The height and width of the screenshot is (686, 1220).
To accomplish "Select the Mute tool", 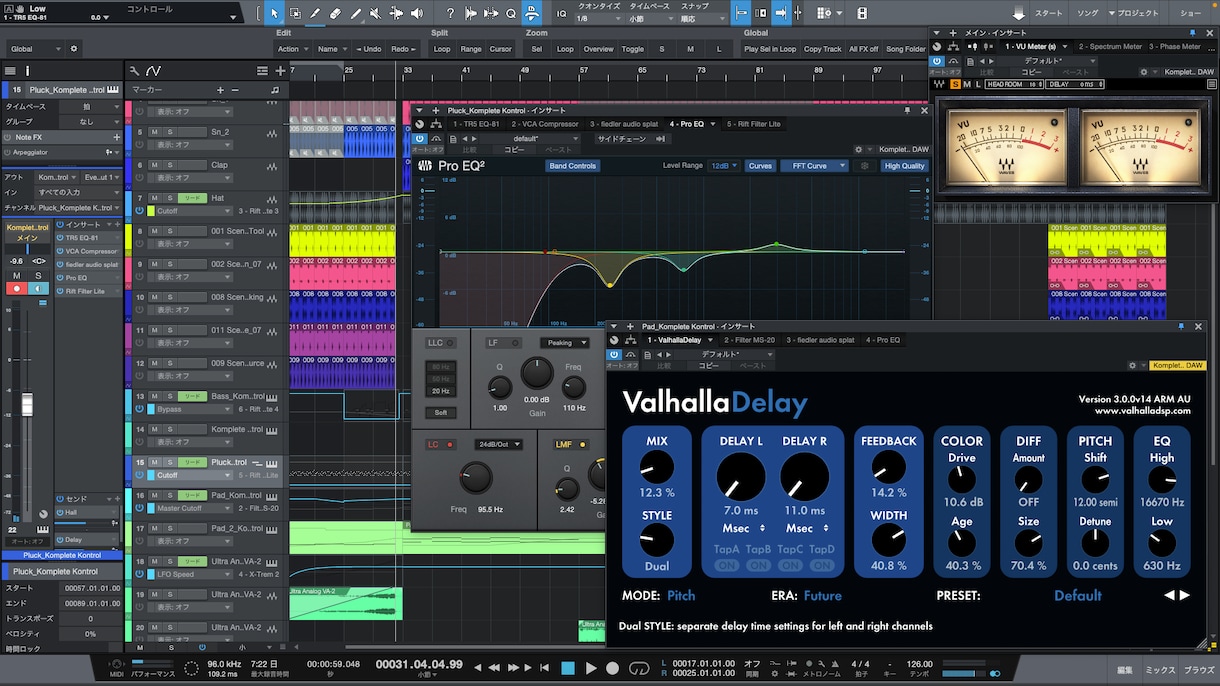I will point(375,14).
